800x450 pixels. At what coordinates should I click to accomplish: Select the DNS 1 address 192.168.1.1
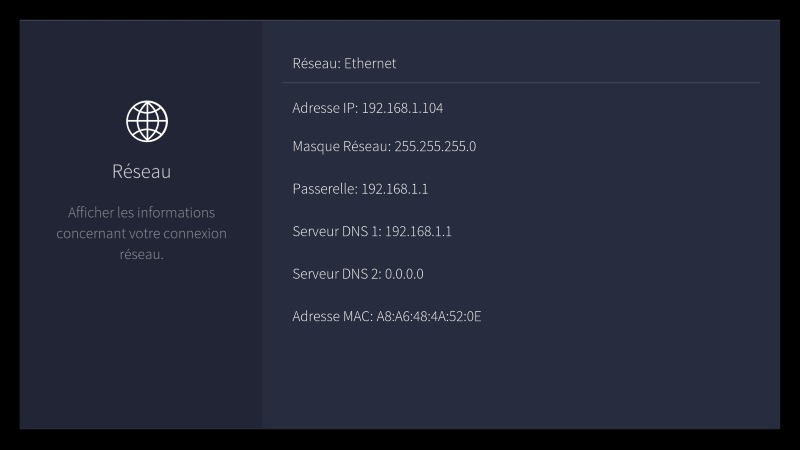pos(418,232)
